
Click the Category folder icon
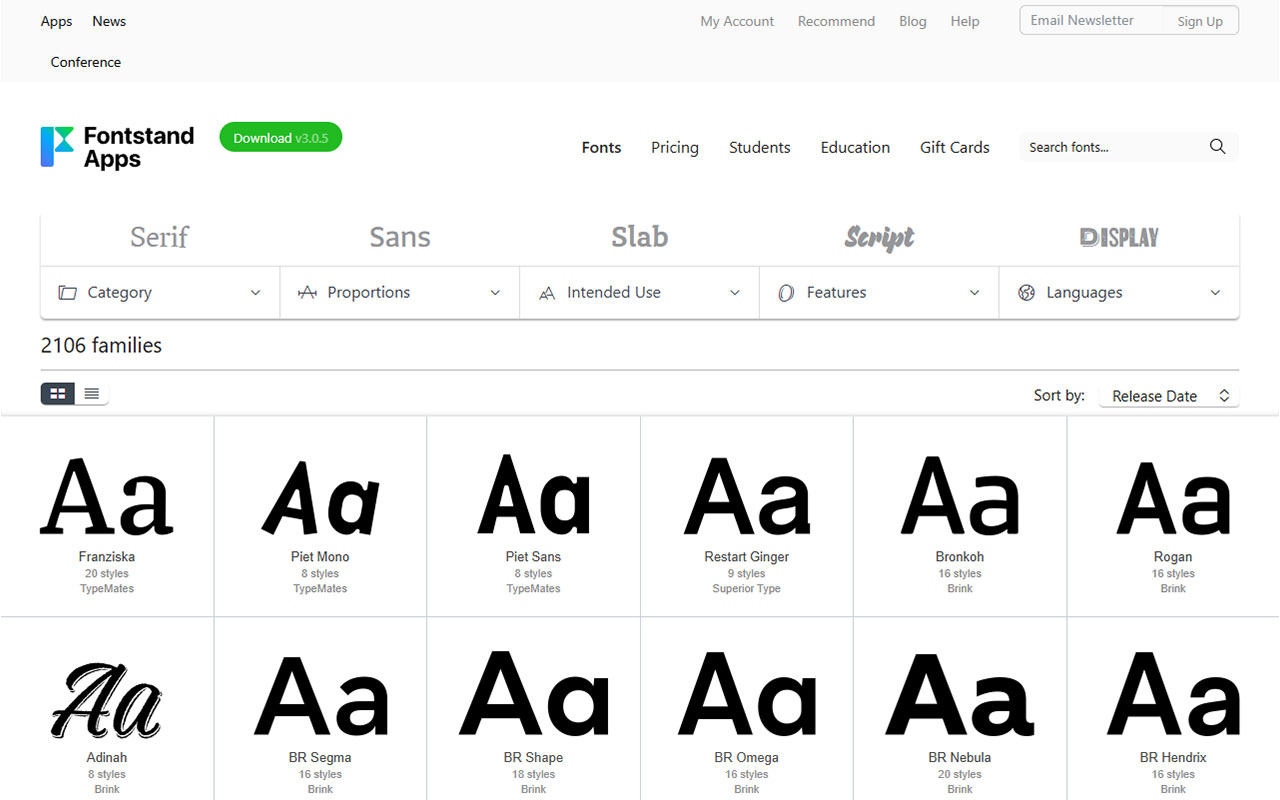(x=68, y=293)
